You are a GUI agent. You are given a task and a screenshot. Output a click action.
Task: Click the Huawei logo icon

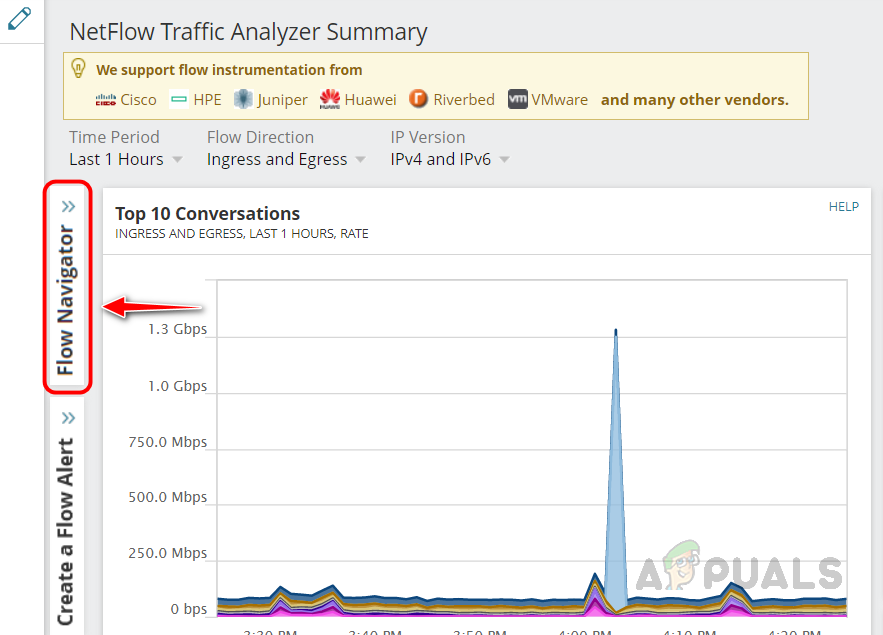click(x=330, y=99)
